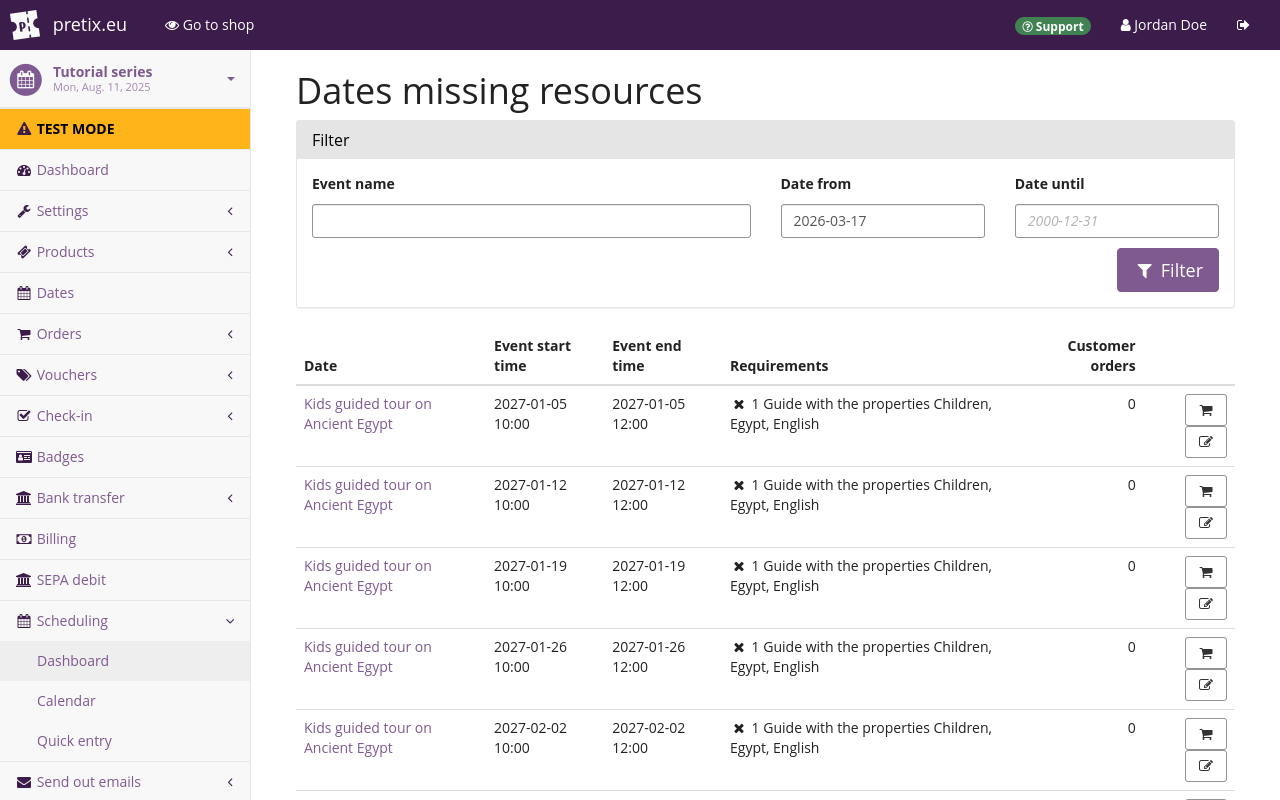Click the Requirements column header
Screen dimensions: 1280x800
779,366
